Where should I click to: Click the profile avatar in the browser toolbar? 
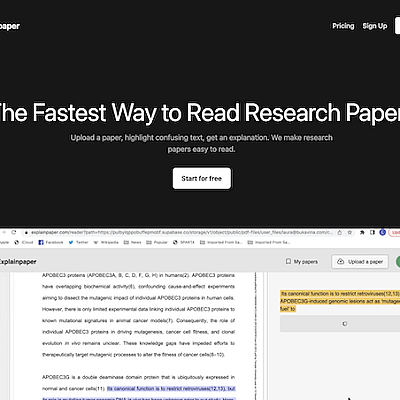tap(382, 232)
